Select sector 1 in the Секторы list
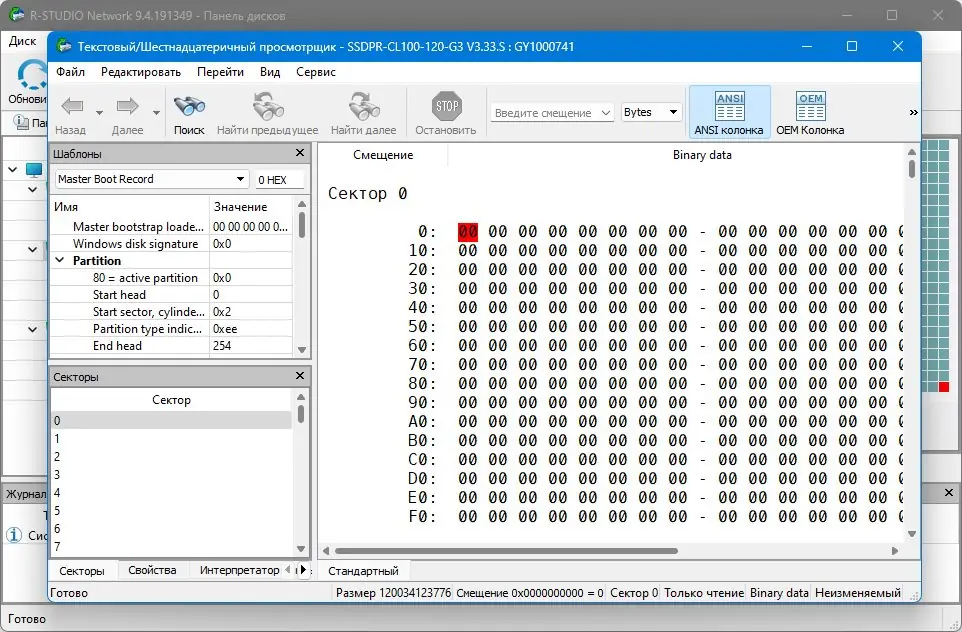The image size is (962, 632). click(x=171, y=439)
